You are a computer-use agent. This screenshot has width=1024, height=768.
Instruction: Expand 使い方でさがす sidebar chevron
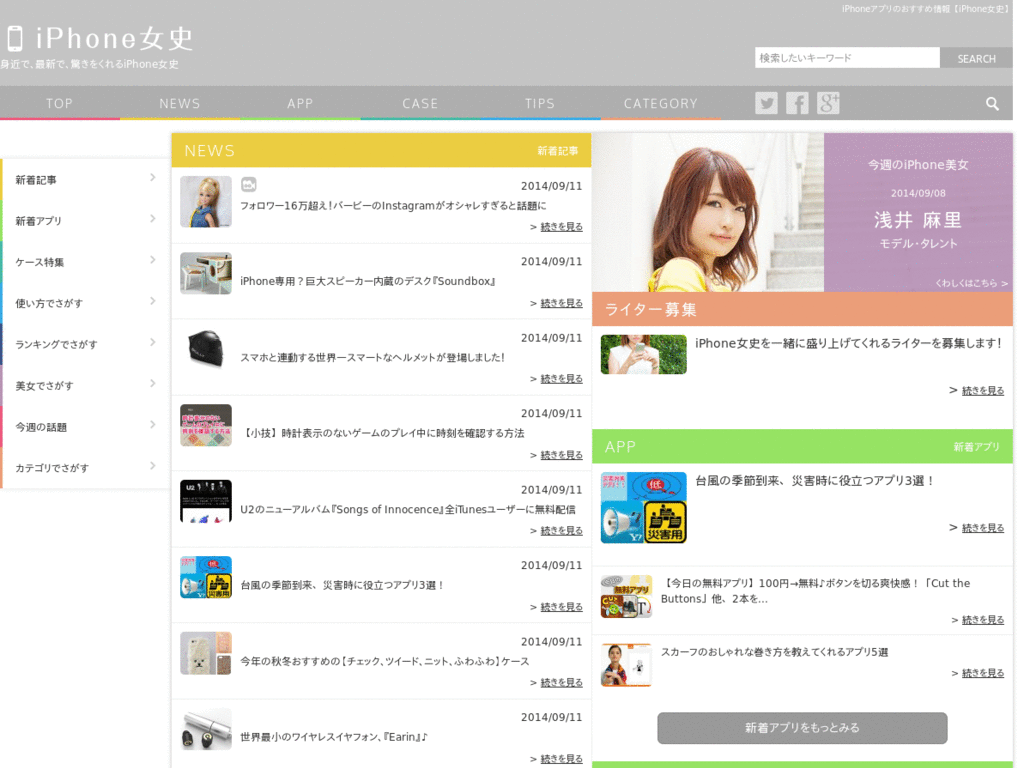[x=152, y=301]
